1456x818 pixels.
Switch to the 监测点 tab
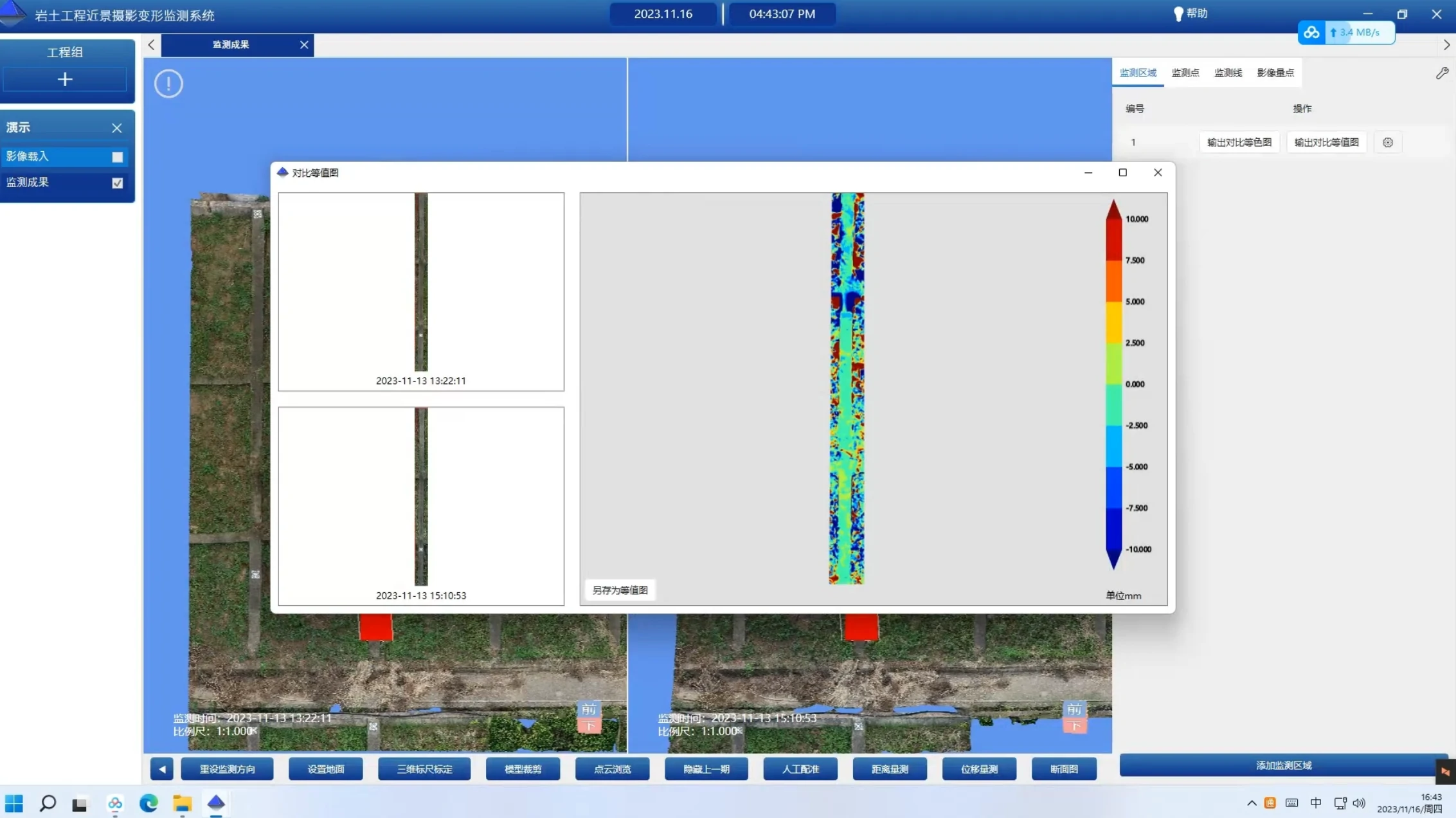point(1185,73)
